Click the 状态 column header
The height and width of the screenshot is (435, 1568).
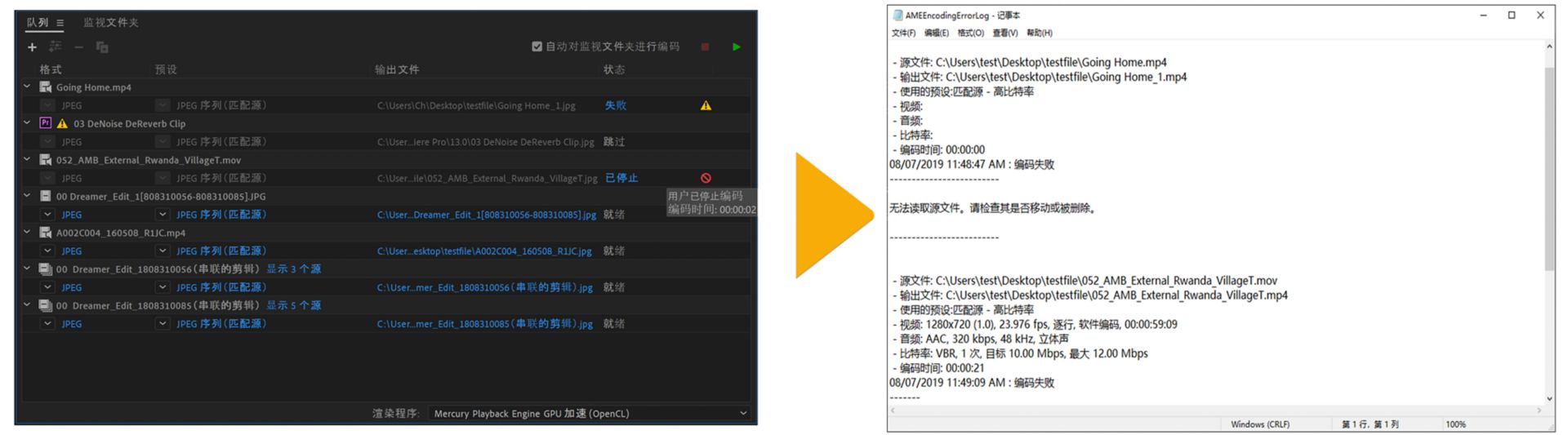pyautogui.click(x=614, y=69)
